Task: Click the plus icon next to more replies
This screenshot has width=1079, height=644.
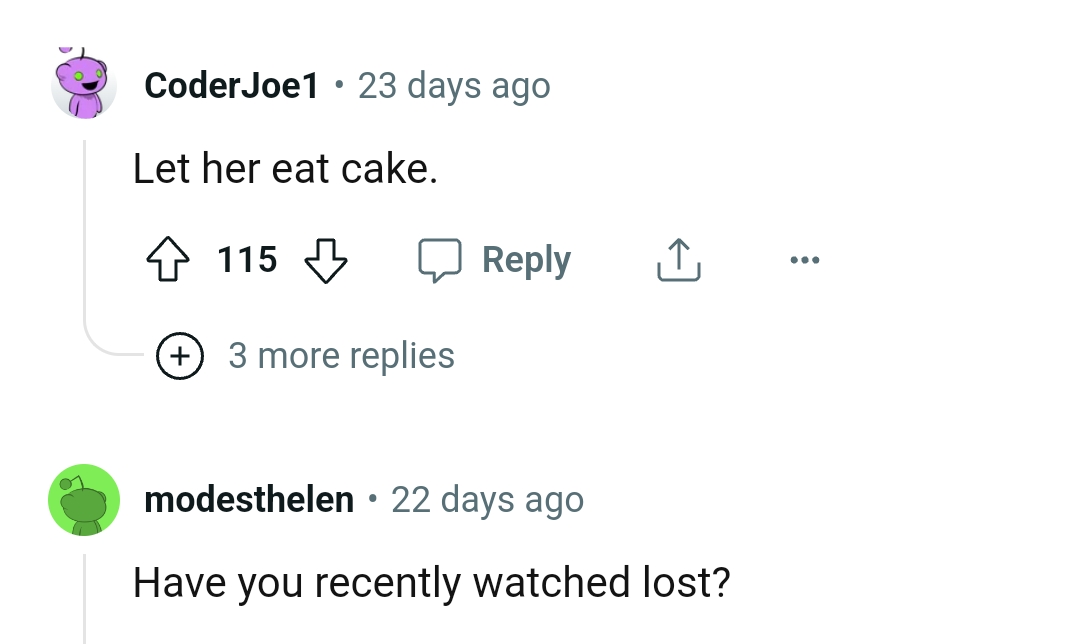Action: coord(180,355)
